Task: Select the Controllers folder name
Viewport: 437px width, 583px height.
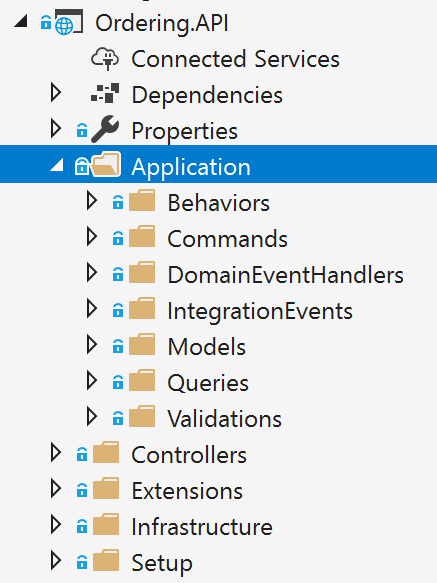Action: coord(189,455)
